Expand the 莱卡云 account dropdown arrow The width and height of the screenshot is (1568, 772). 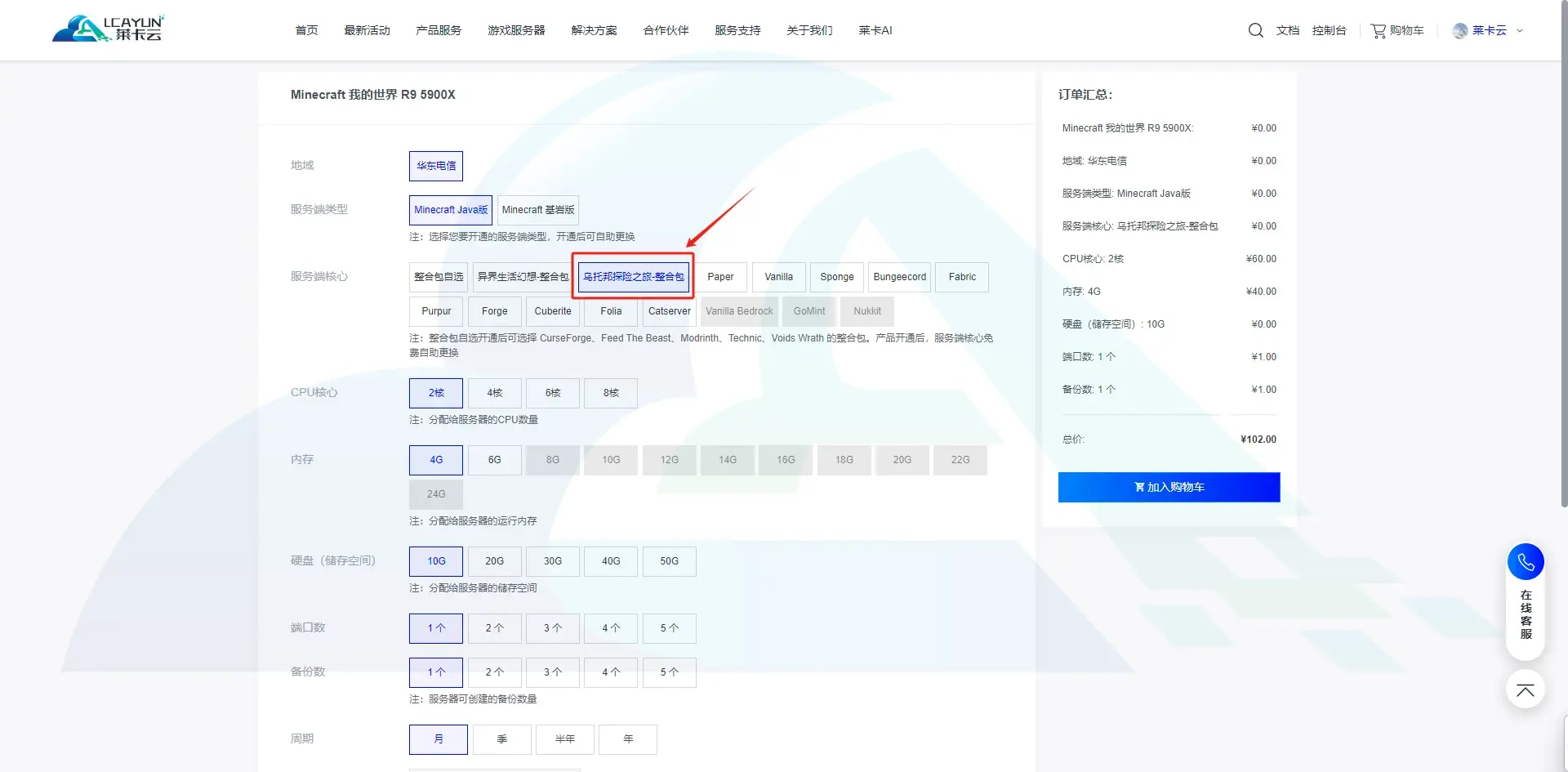pos(1520,30)
